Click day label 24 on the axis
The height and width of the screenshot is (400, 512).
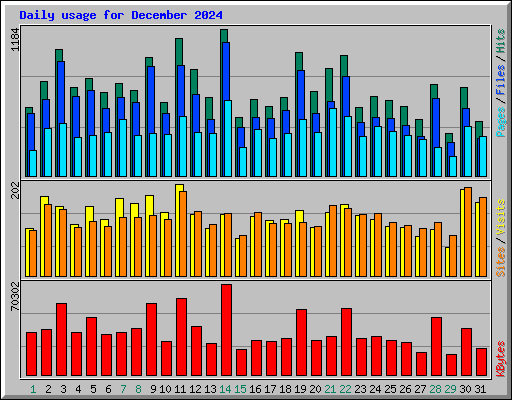point(375,389)
